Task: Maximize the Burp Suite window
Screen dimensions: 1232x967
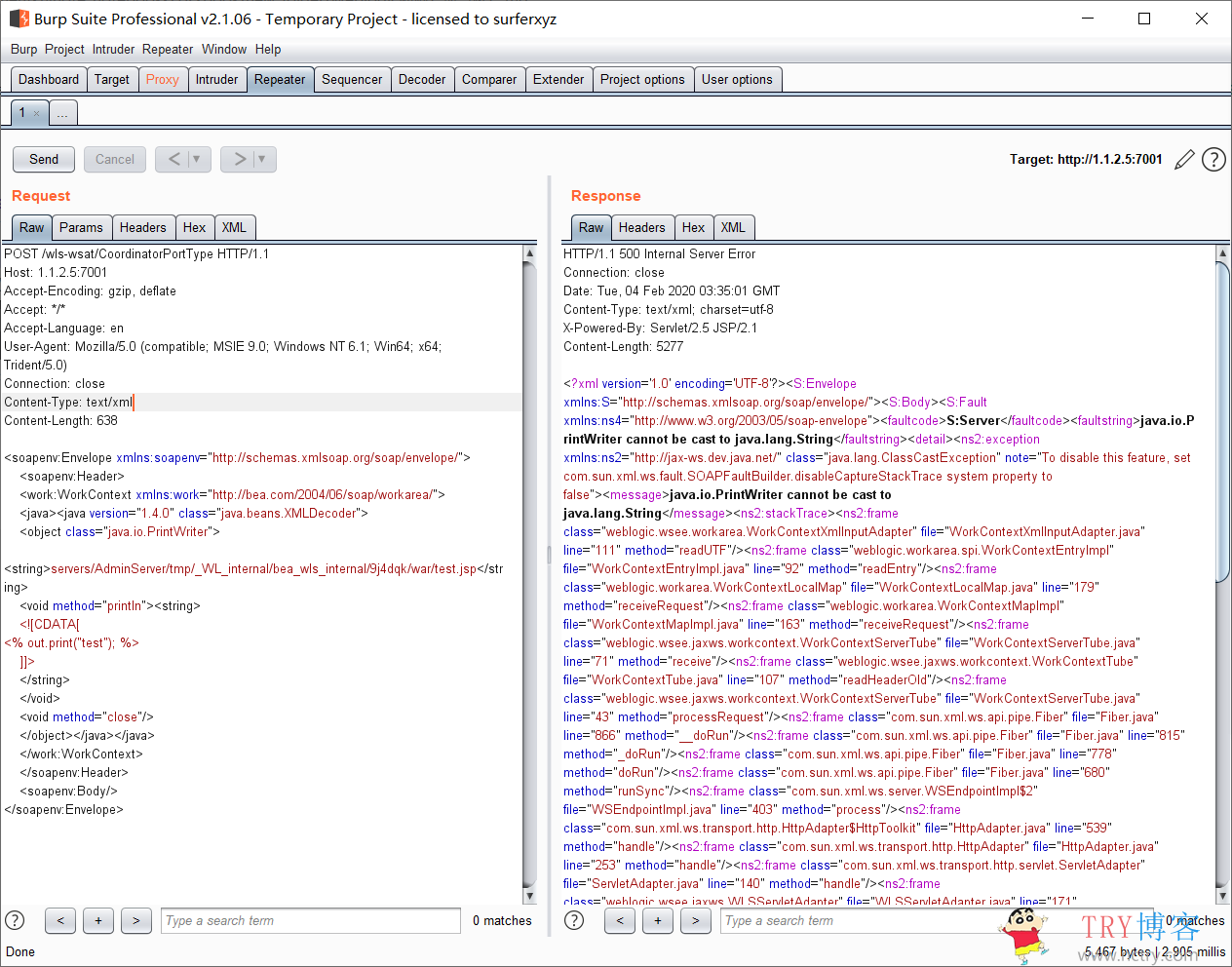Action: click(x=1144, y=19)
